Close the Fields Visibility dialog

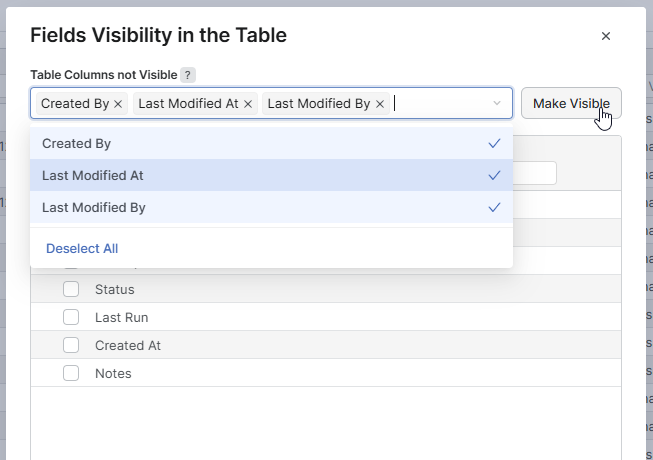point(605,36)
